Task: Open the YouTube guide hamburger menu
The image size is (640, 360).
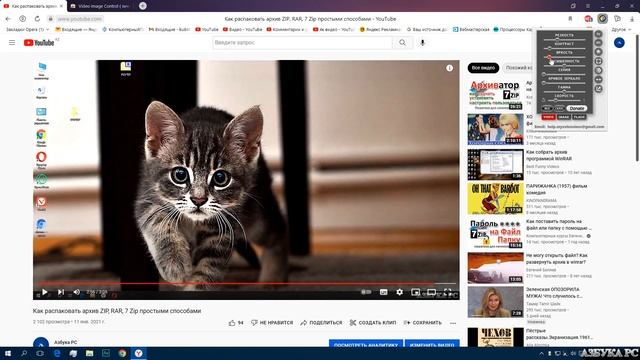Action: (x=12, y=42)
